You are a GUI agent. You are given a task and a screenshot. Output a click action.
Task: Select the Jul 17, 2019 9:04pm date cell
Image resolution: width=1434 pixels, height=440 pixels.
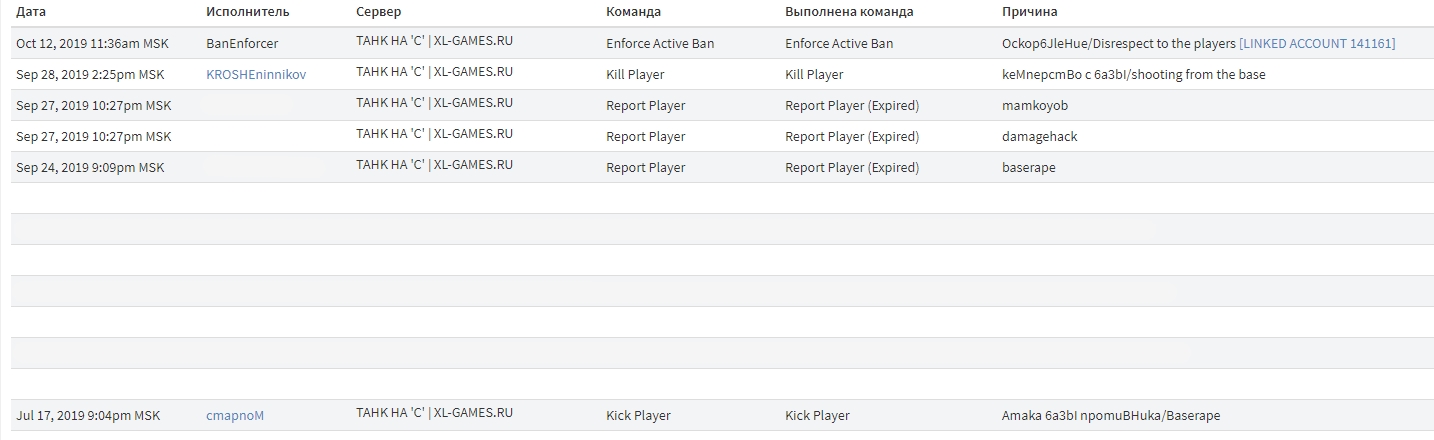88,416
